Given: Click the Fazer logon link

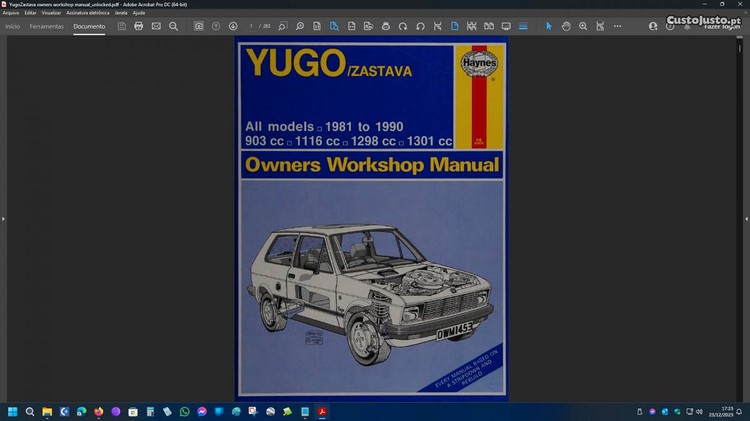Looking at the screenshot, I should point(718,27).
